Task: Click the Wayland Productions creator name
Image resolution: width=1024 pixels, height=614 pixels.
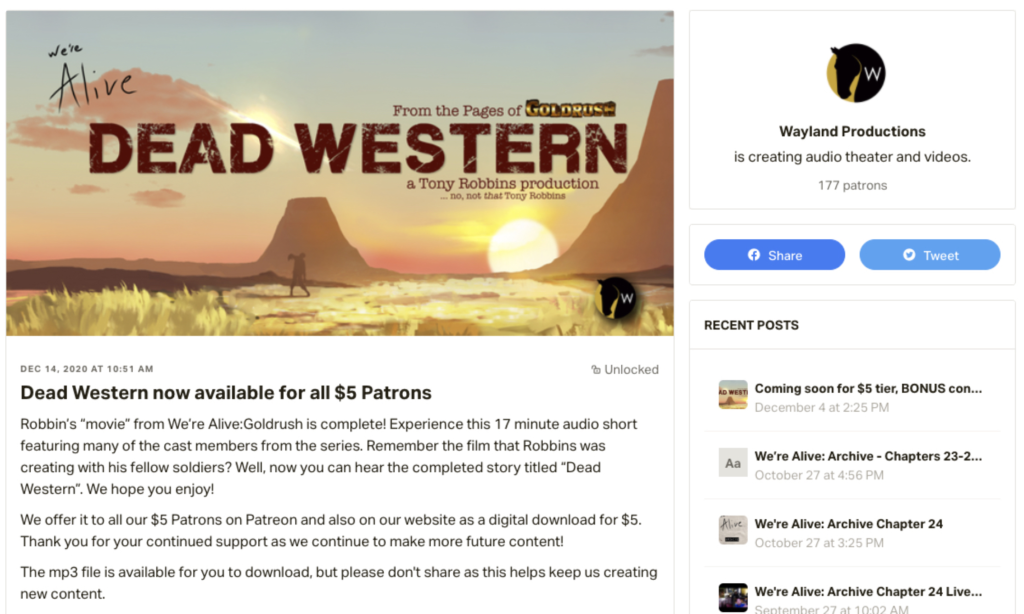Action: pos(852,131)
